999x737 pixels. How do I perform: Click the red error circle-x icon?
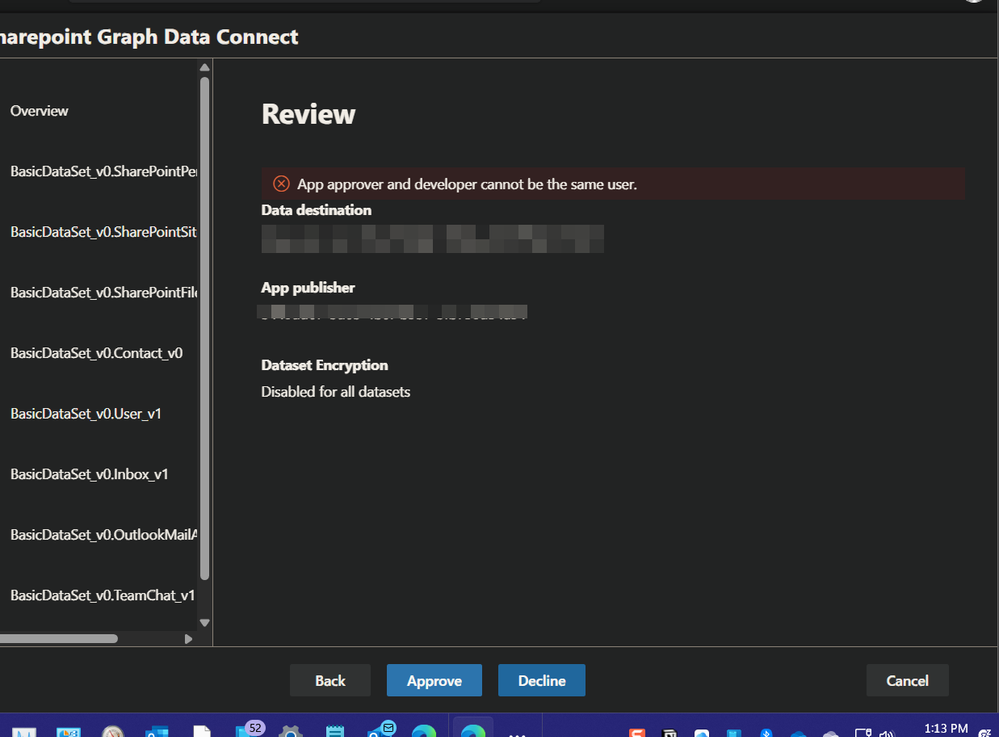(281, 184)
